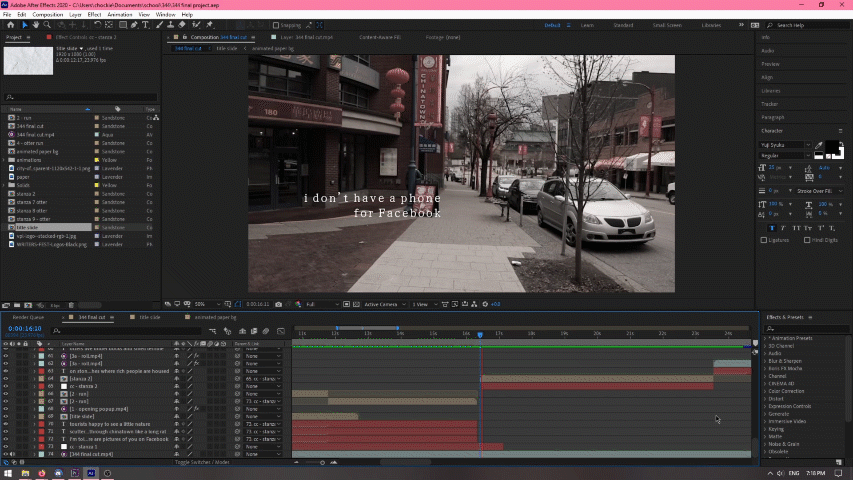Viewport: 853px width, 480px height.
Task: Select the Zoom tool in the toolbar
Action: (x=48, y=25)
